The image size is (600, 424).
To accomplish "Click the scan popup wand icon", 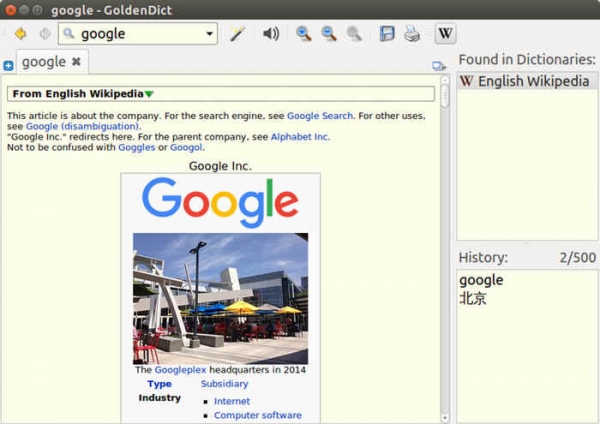I will click(237, 34).
